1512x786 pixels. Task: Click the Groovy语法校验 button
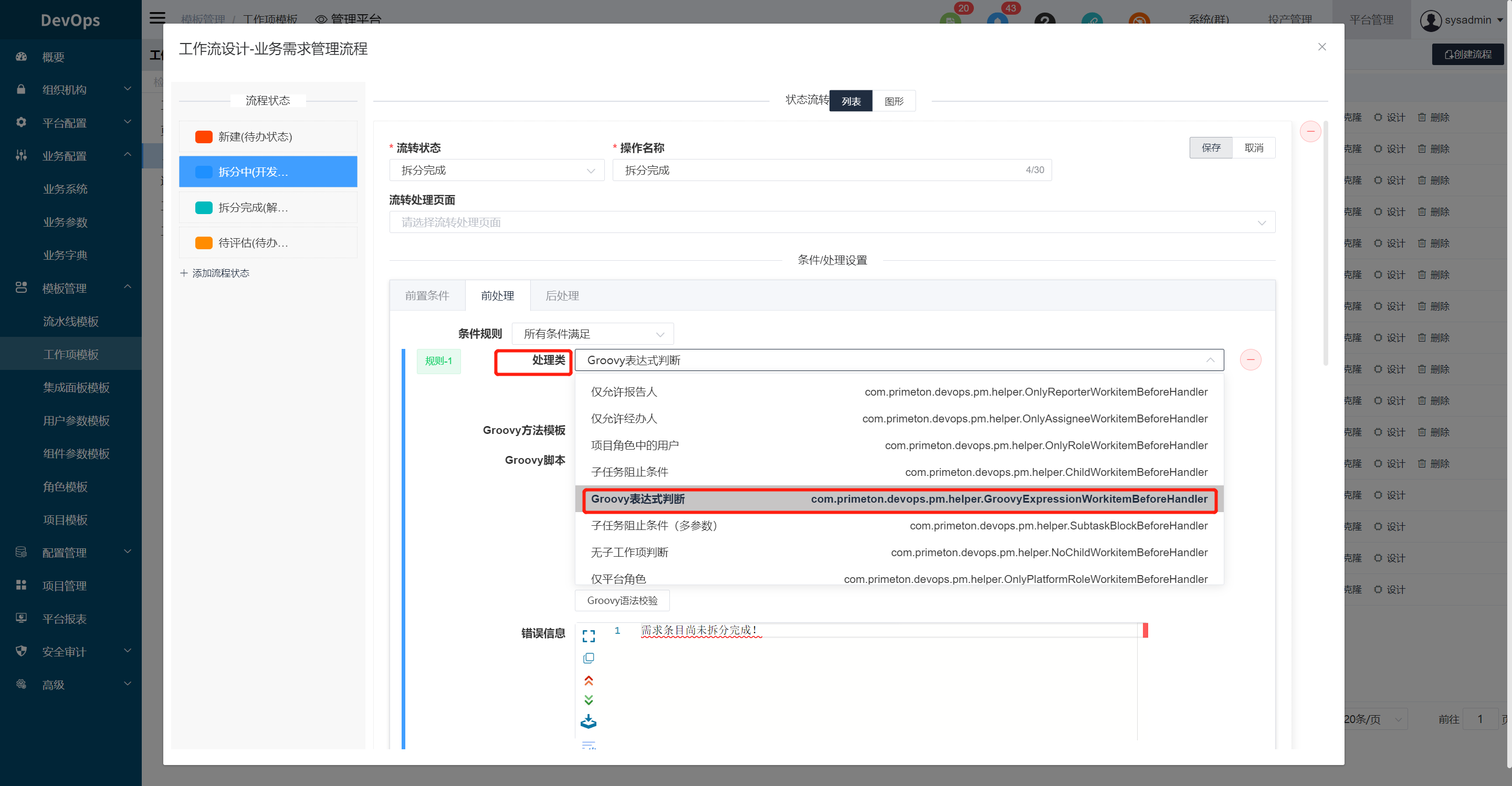point(622,600)
